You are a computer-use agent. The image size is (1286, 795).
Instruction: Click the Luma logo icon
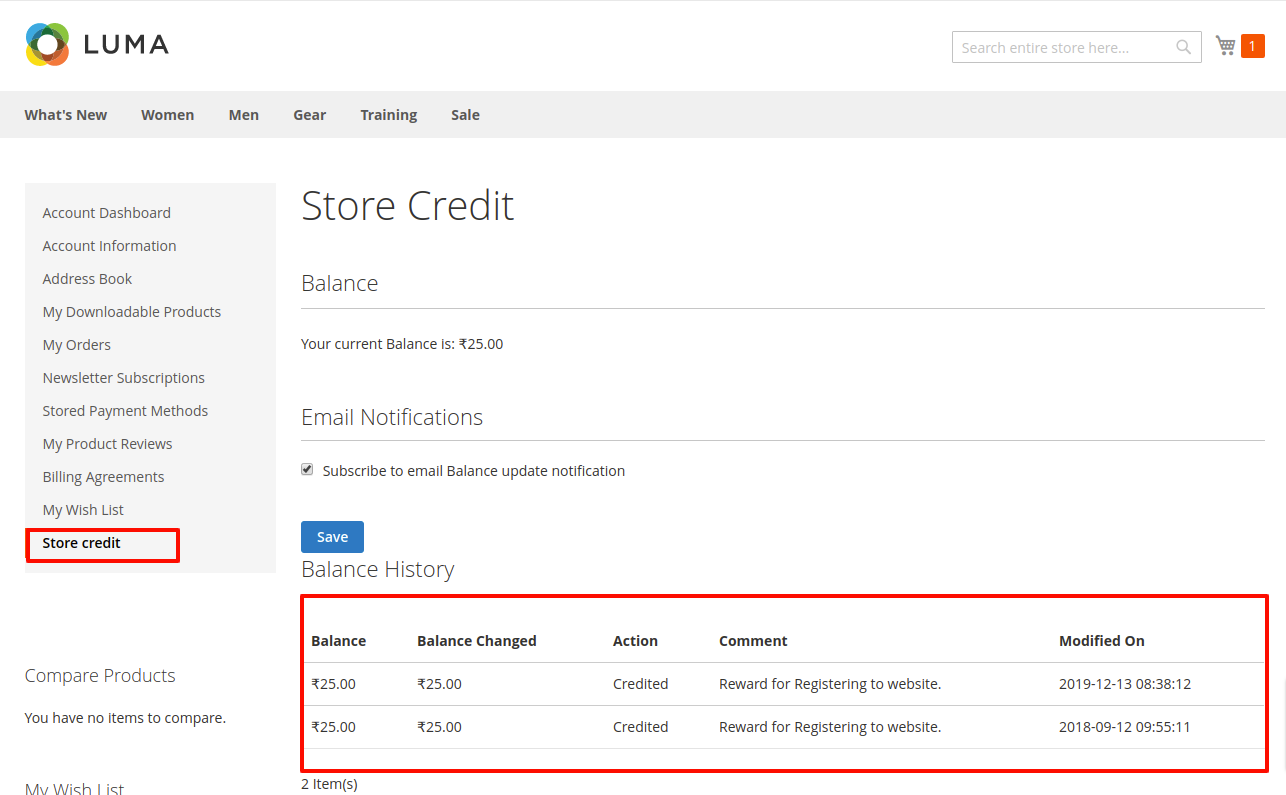(x=47, y=45)
